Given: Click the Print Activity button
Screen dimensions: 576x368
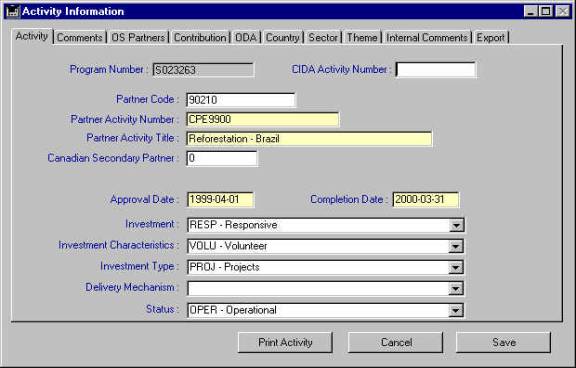Looking at the screenshot, I should click(x=285, y=342).
